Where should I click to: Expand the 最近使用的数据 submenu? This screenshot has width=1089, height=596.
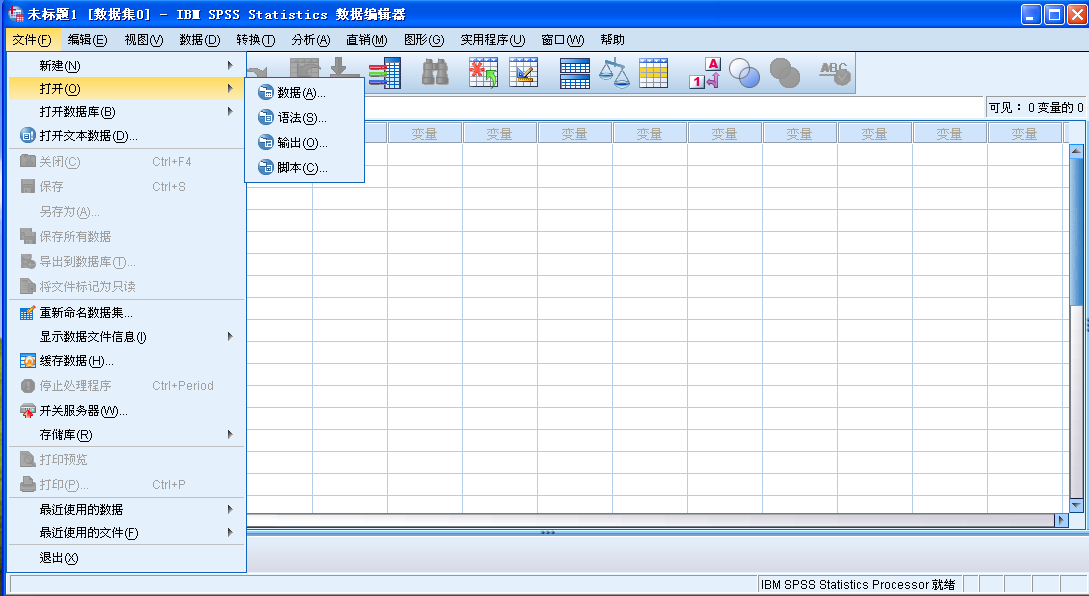126,509
